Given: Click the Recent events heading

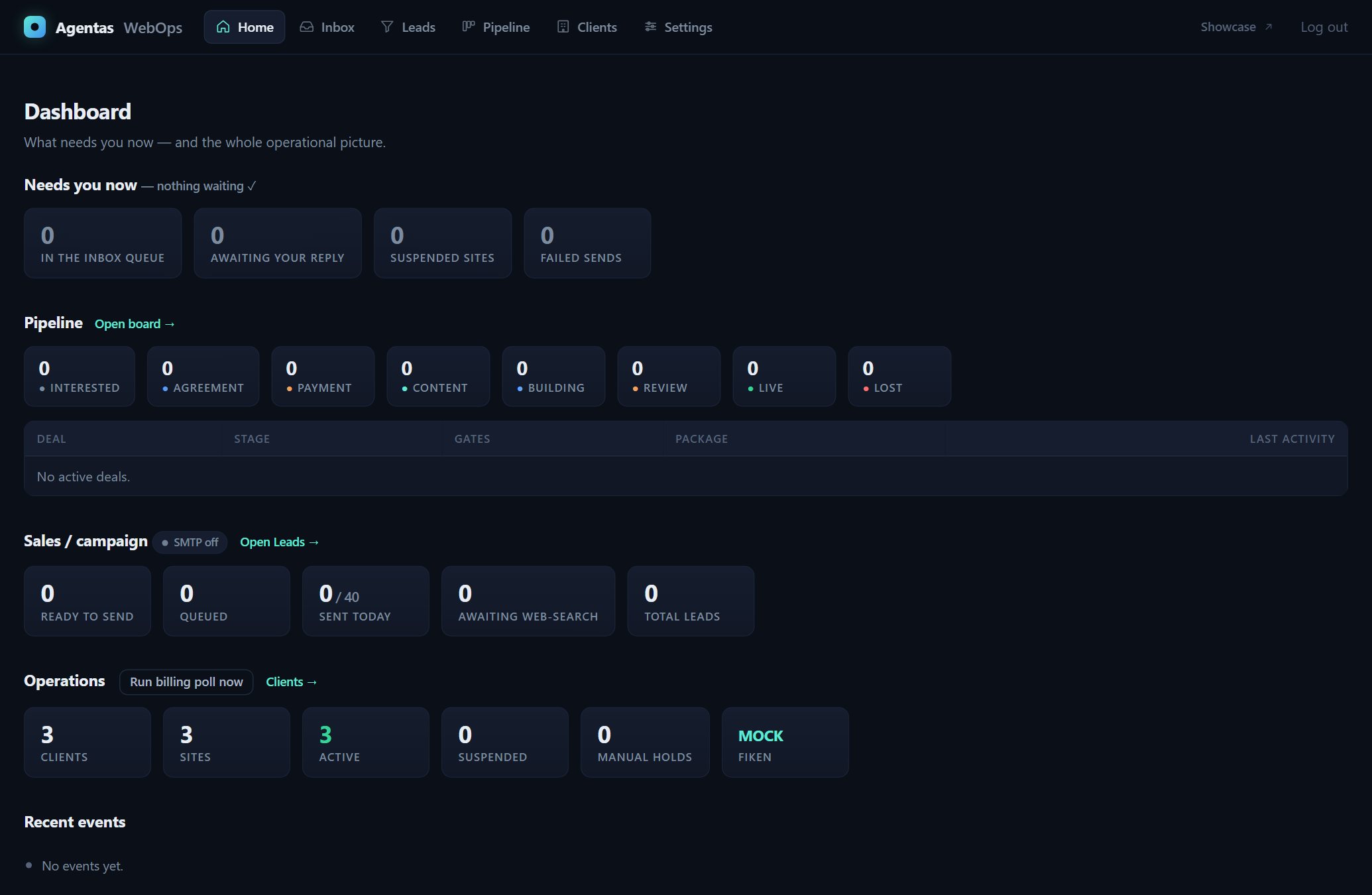Looking at the screenshot, I should tap(75, 822).
